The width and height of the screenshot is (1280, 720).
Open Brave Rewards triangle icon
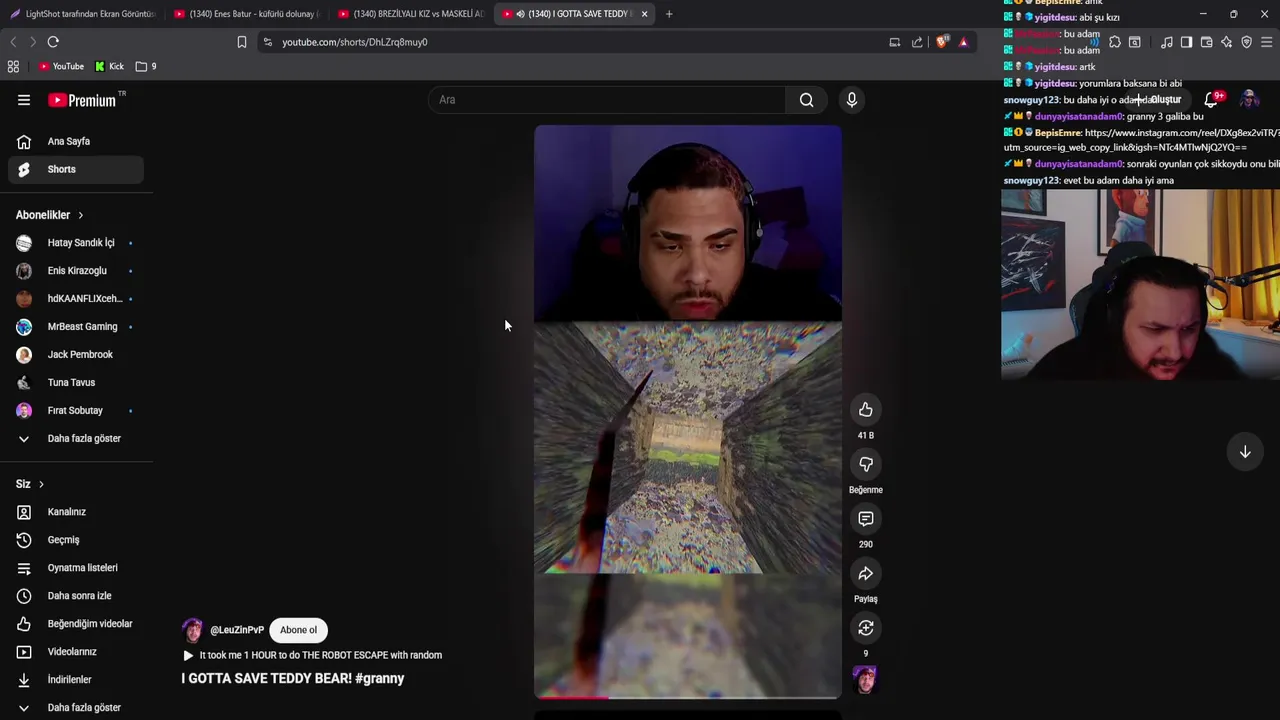point(963,42)
